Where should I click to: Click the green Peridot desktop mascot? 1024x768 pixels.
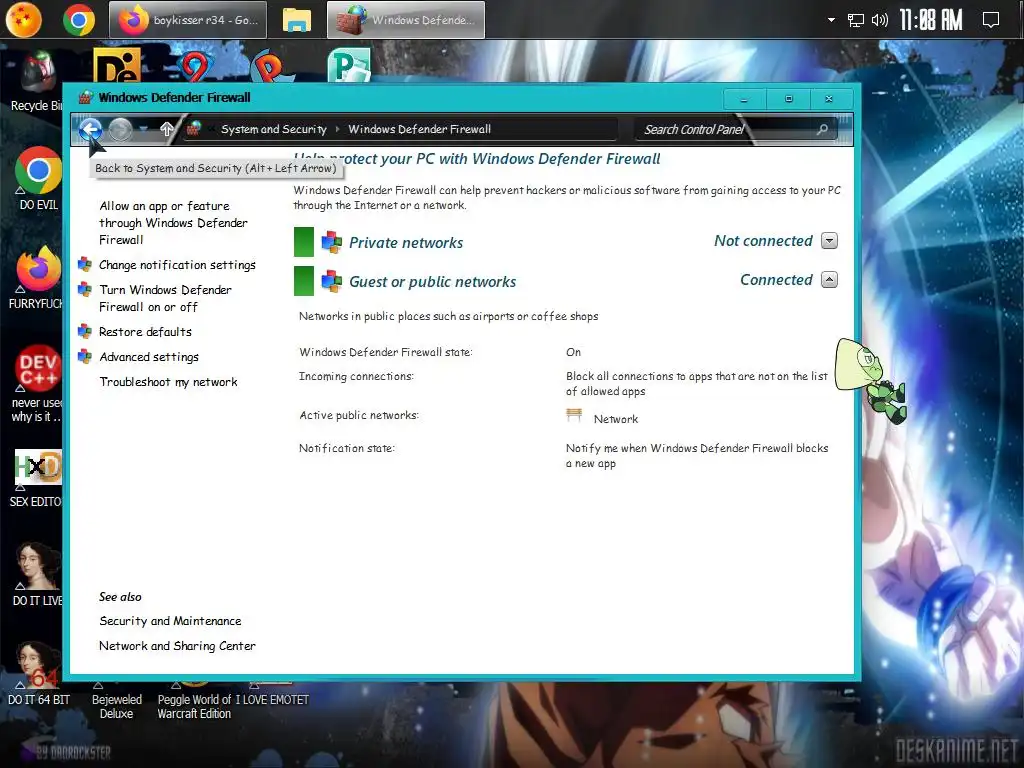[871, 381]
